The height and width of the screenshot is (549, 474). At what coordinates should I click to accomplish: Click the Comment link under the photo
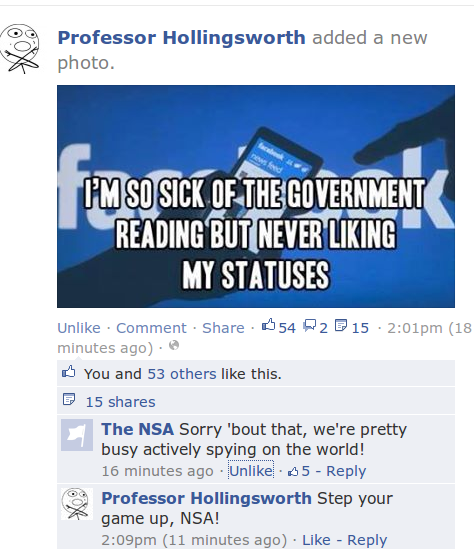pos(151,328)
